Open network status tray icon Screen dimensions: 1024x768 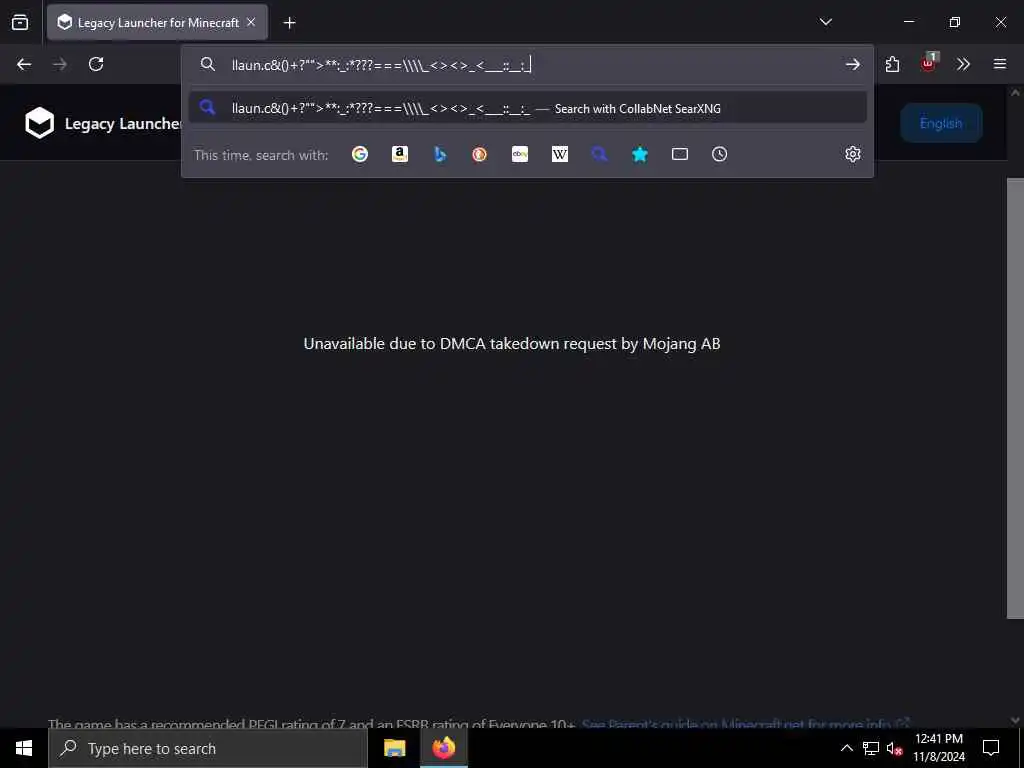[871, 748]
